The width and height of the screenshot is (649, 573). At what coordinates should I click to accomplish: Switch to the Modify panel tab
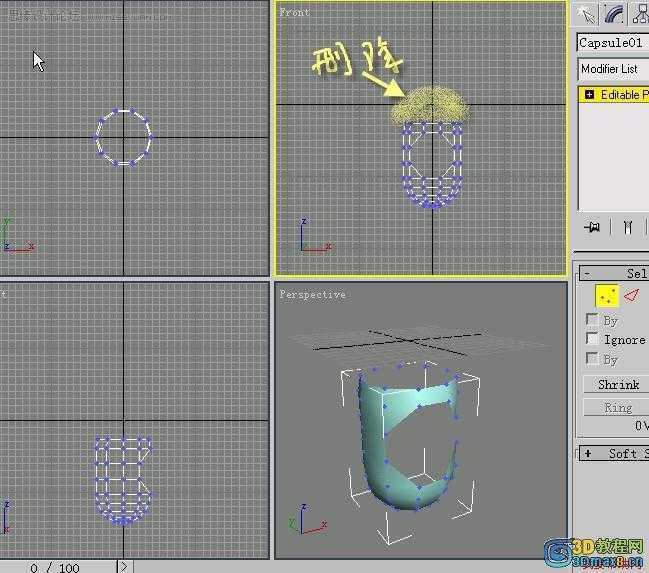pyautogui.click(x=614, y=14)
